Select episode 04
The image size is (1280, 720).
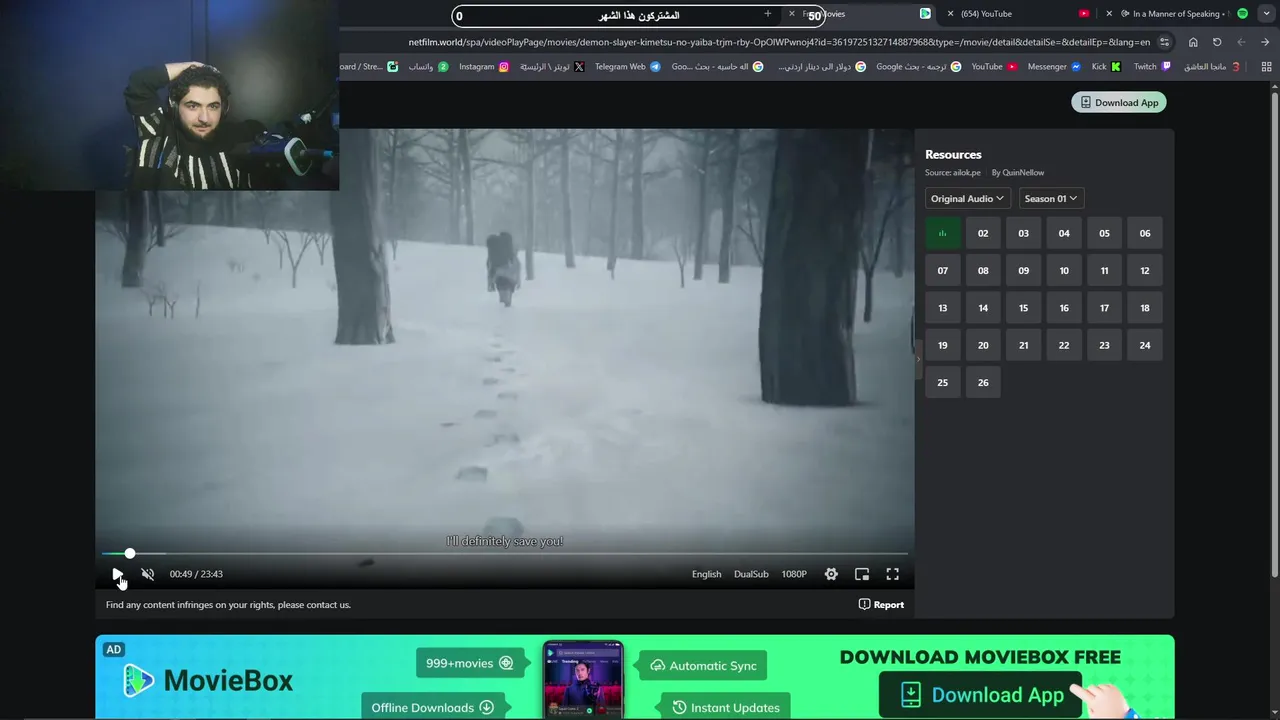pos(1064,233)
